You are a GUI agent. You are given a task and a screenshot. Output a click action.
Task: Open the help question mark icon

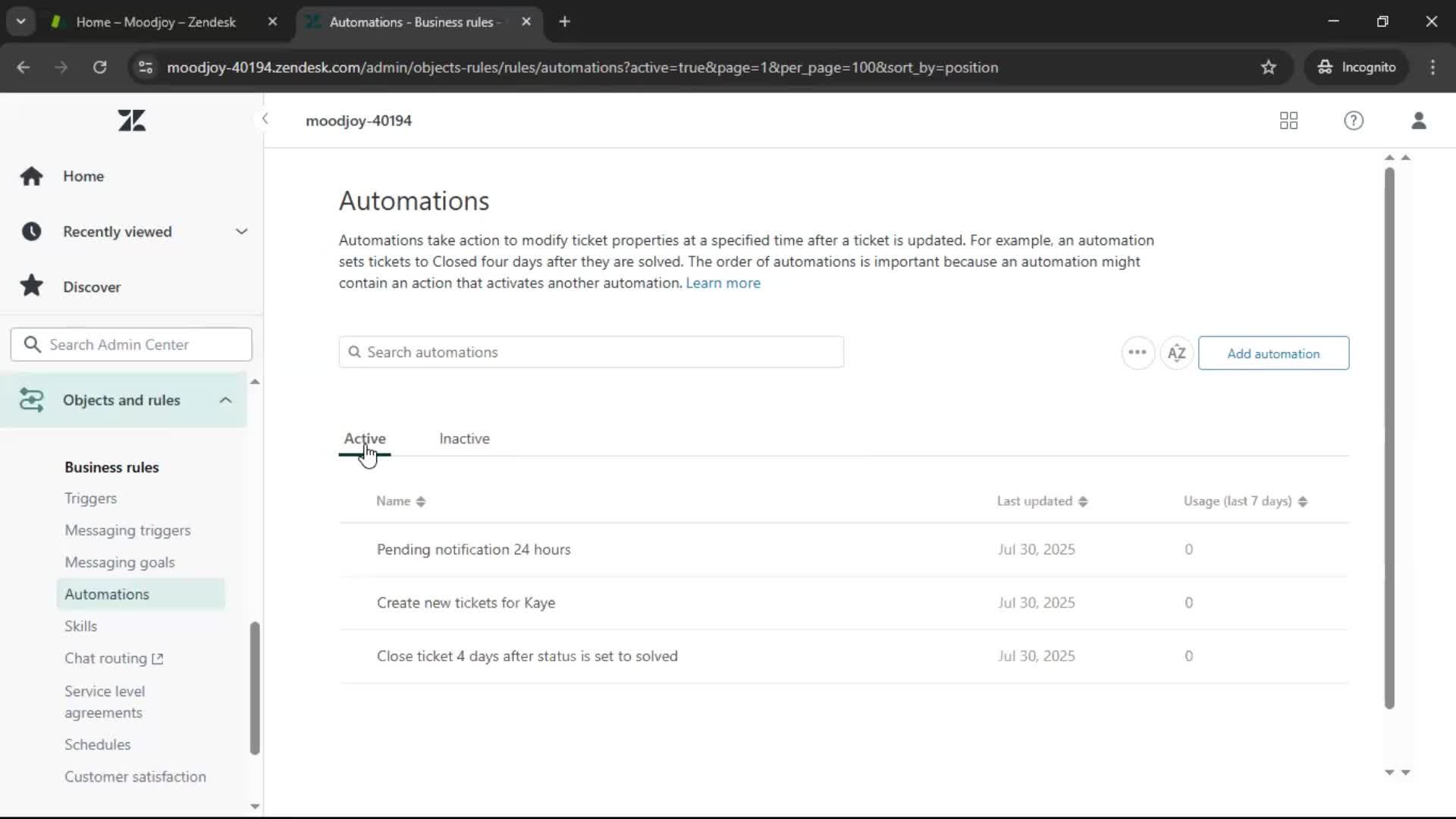click(1354, 121)
